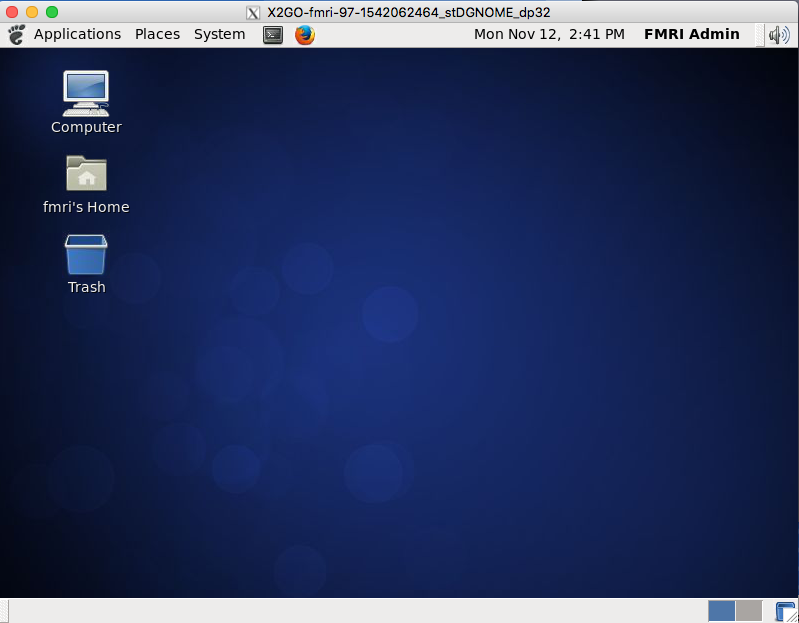Close the X2GO window with red button
The image size is (799, 623).
click(x=12, y=12)
